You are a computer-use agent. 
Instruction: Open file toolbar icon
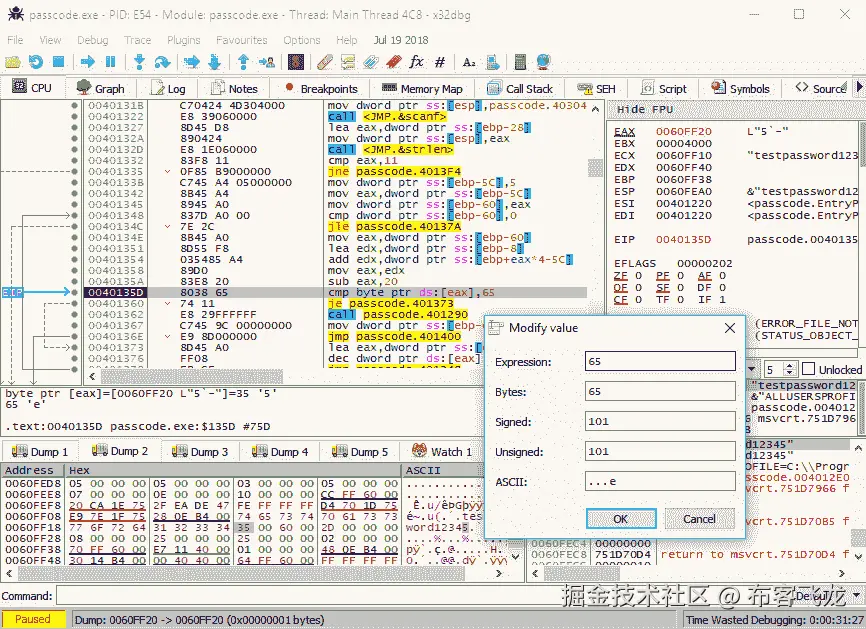pyautogui.click(x=13, y=62)
